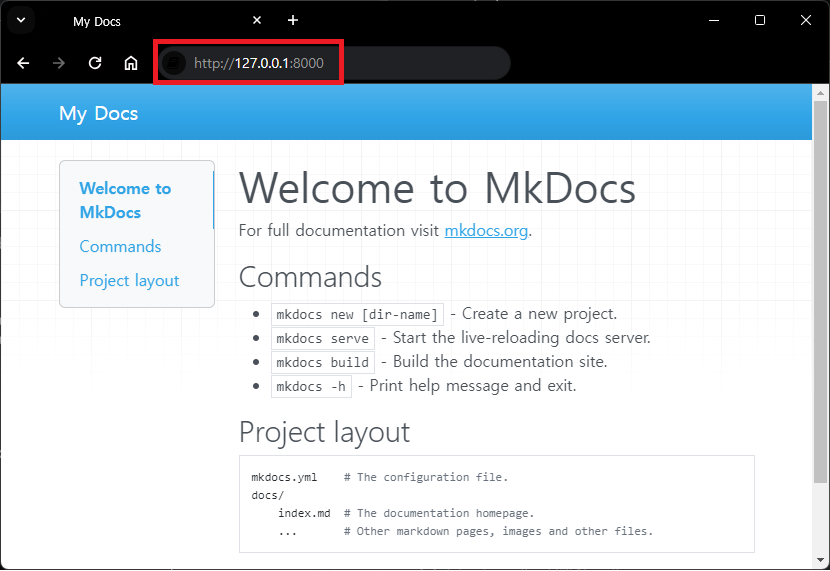Click the Project layout section heading
Viewport: 830px width, 571px height.
324,432
